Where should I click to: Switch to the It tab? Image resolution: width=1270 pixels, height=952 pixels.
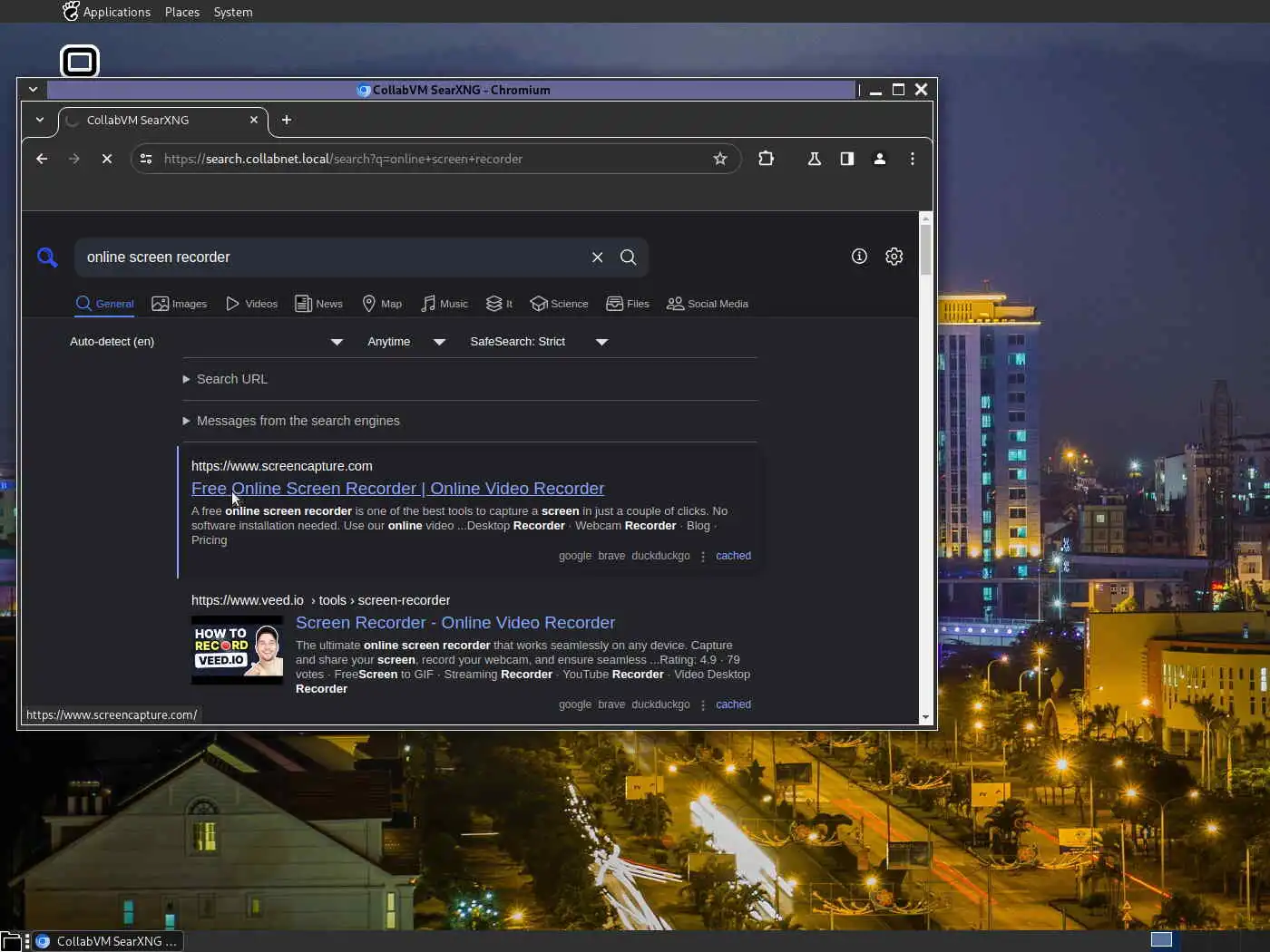click(x=500, y=304)
